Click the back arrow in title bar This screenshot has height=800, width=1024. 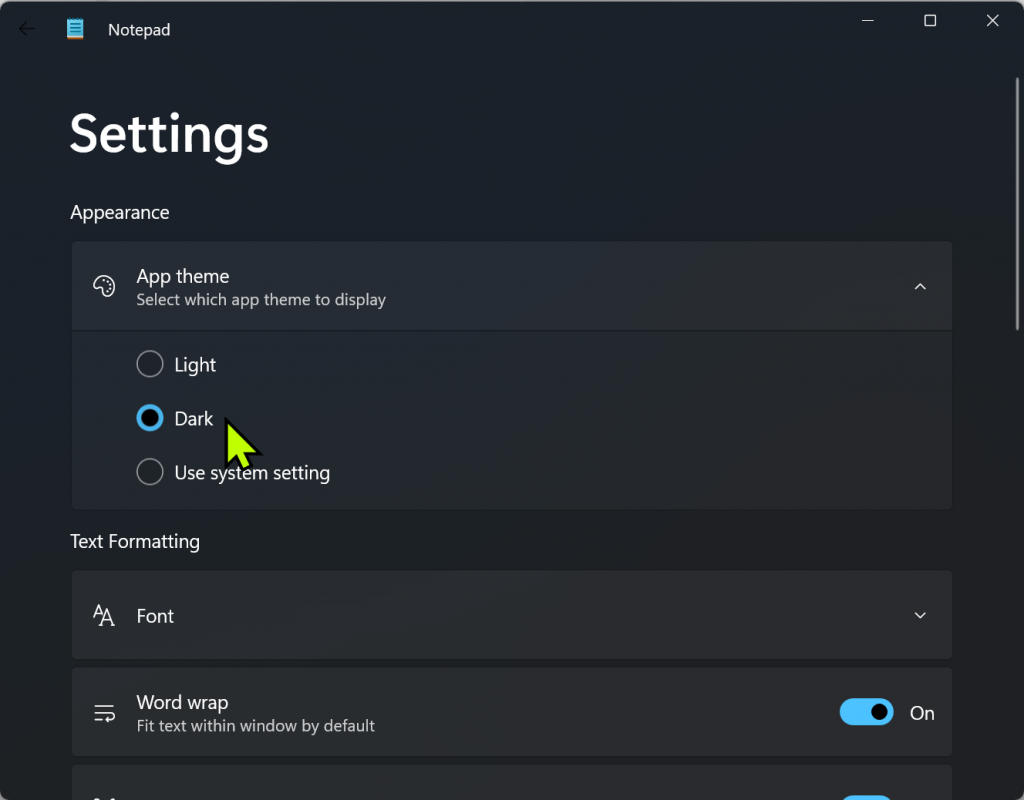point(27,29)
